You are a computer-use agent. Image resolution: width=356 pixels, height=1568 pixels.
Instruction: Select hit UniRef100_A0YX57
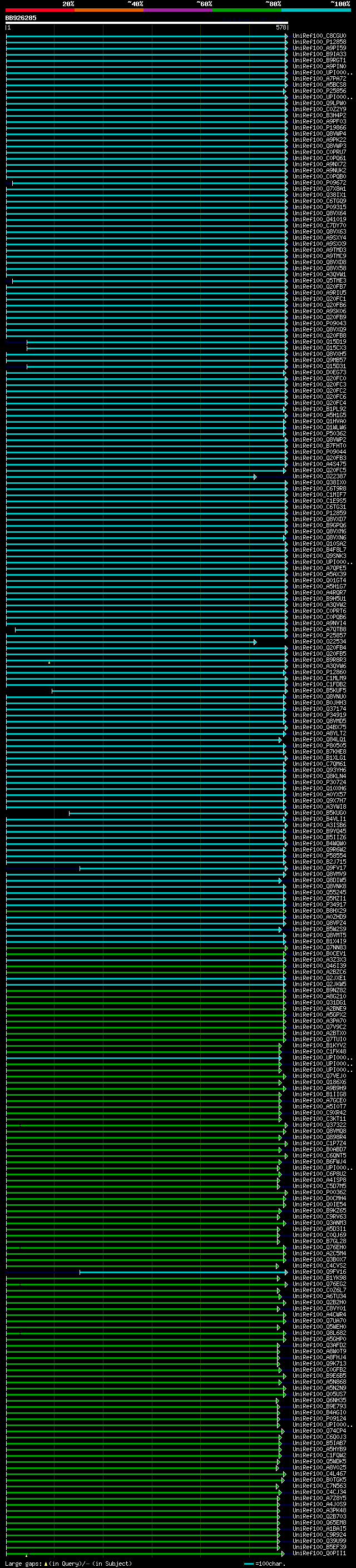coord(319,794)
